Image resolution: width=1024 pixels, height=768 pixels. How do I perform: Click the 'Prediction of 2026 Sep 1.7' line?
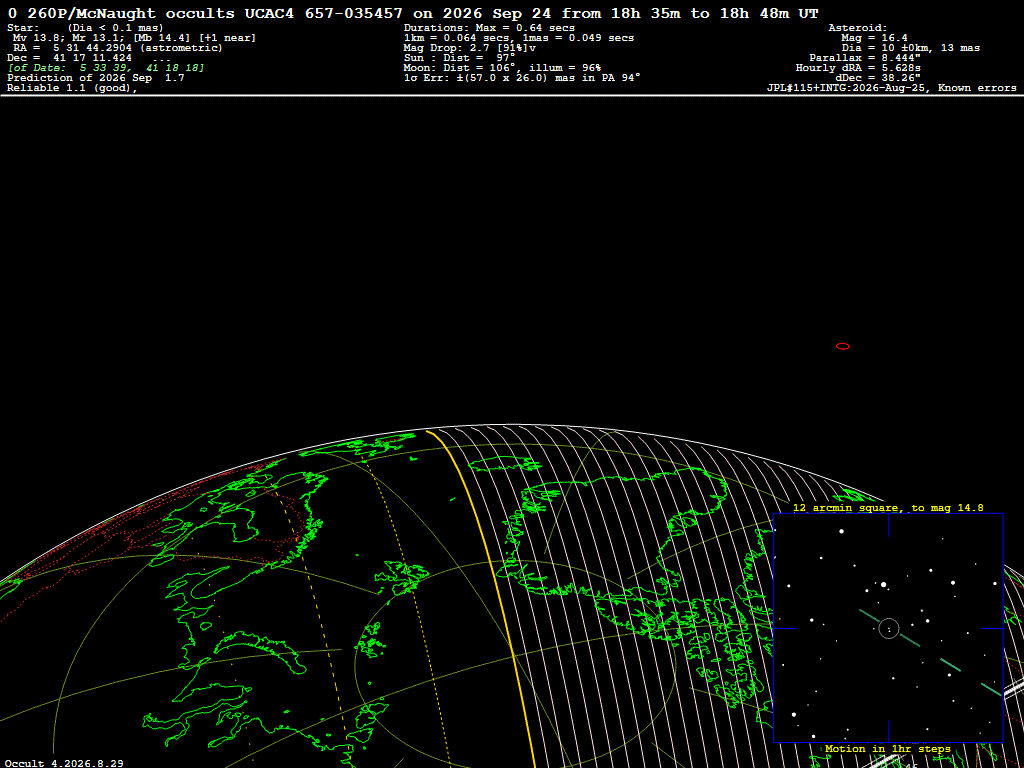95,78
